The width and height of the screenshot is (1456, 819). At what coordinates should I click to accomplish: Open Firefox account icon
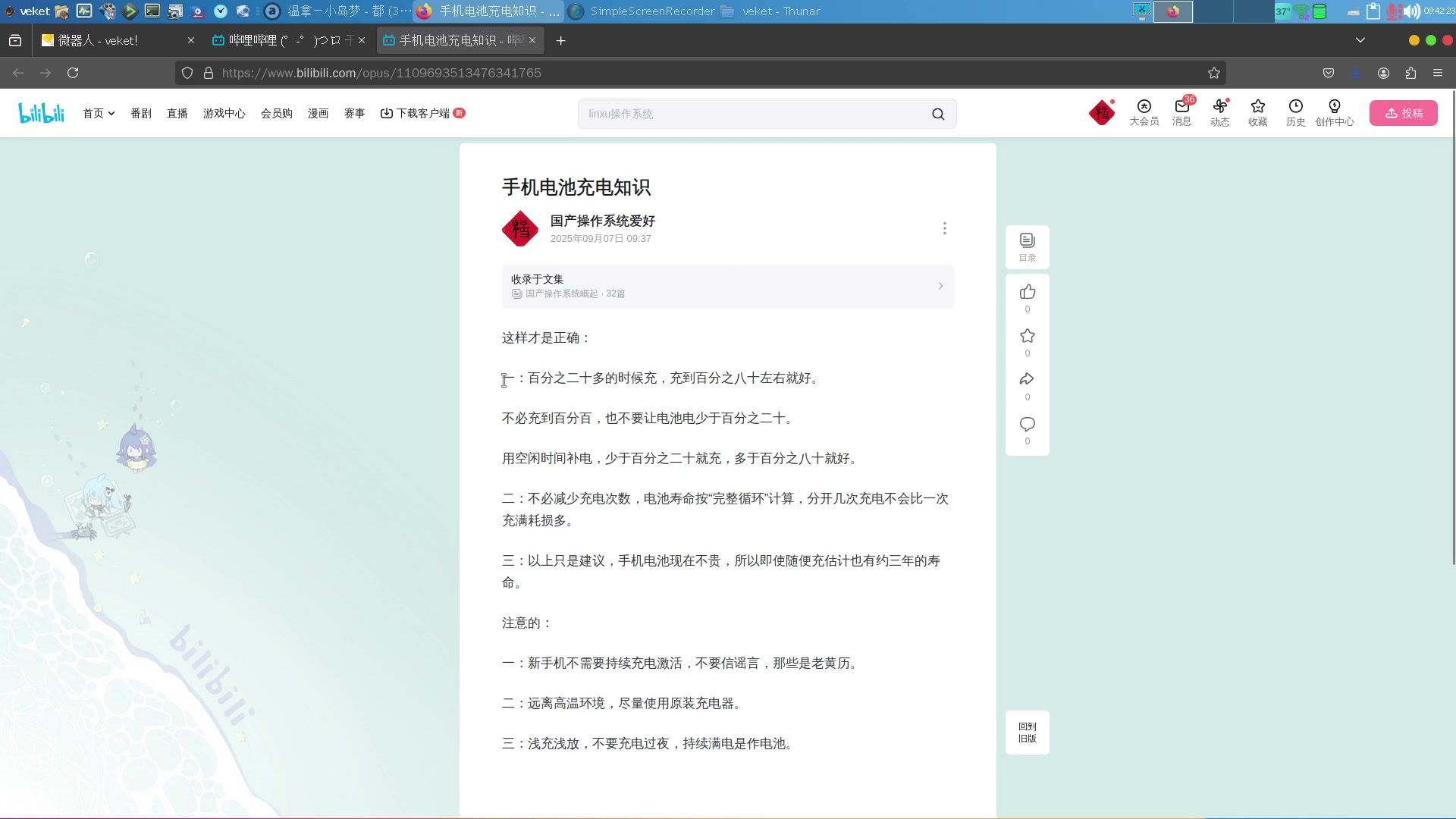[x=1383, y=73]
